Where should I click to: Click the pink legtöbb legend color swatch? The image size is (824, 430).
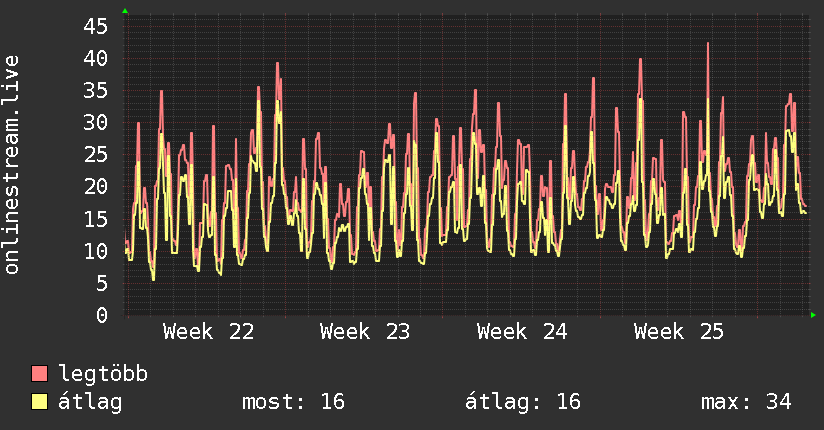(x=39, y=373)
